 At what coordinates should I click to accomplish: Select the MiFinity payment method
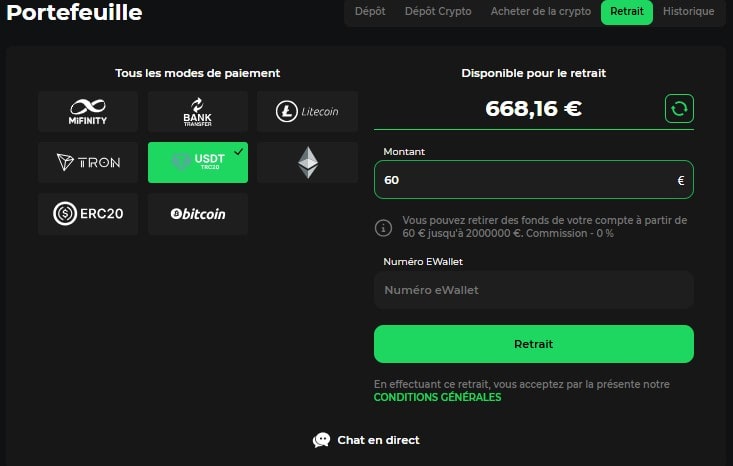click(x=88, y=111)
